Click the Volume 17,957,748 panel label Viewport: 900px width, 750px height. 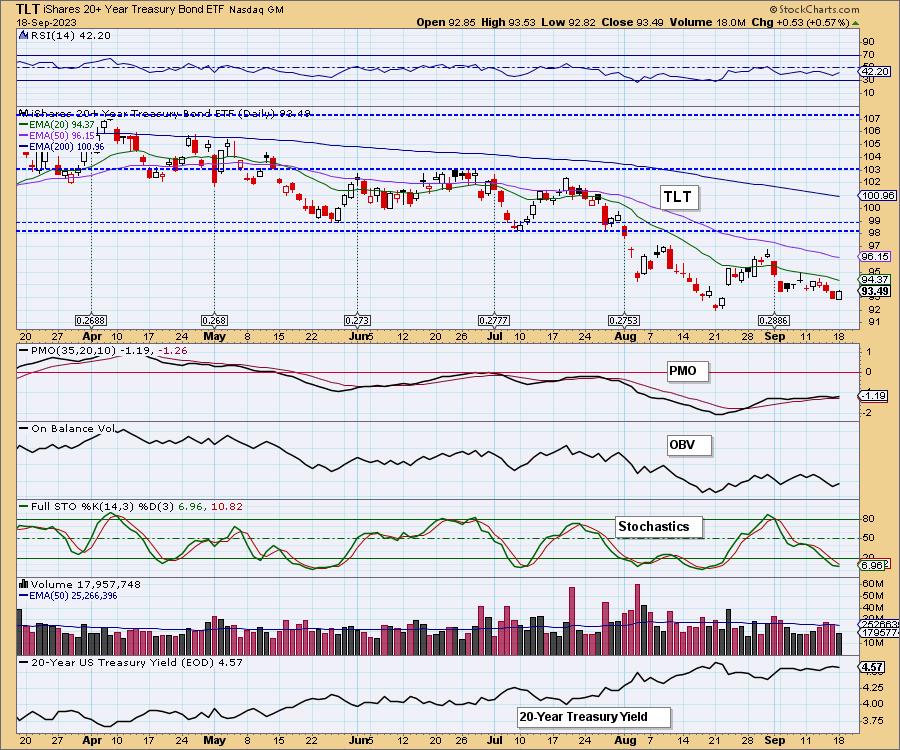(x=86, y=584)
